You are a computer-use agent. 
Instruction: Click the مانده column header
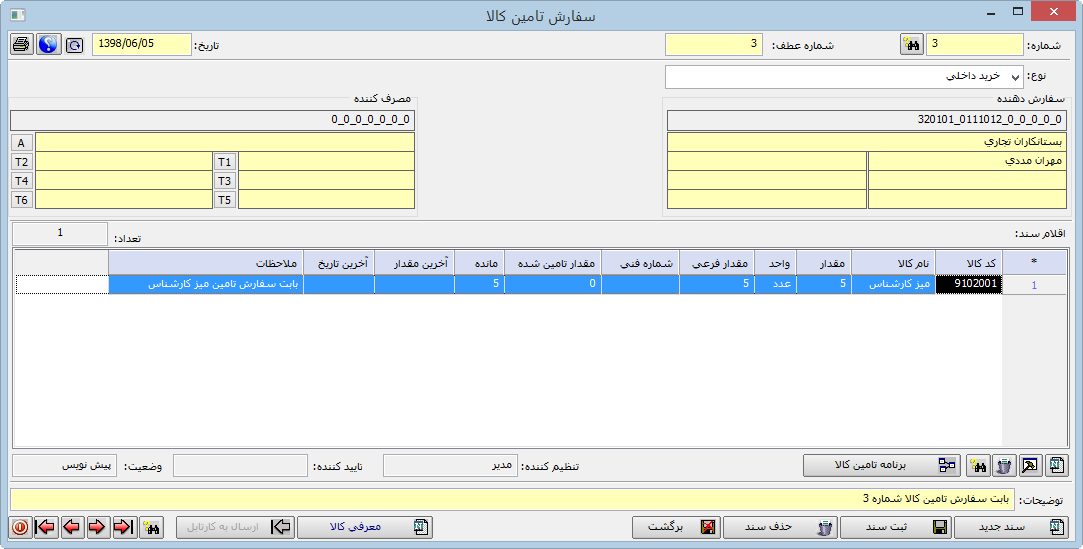(x=479, y=263)
